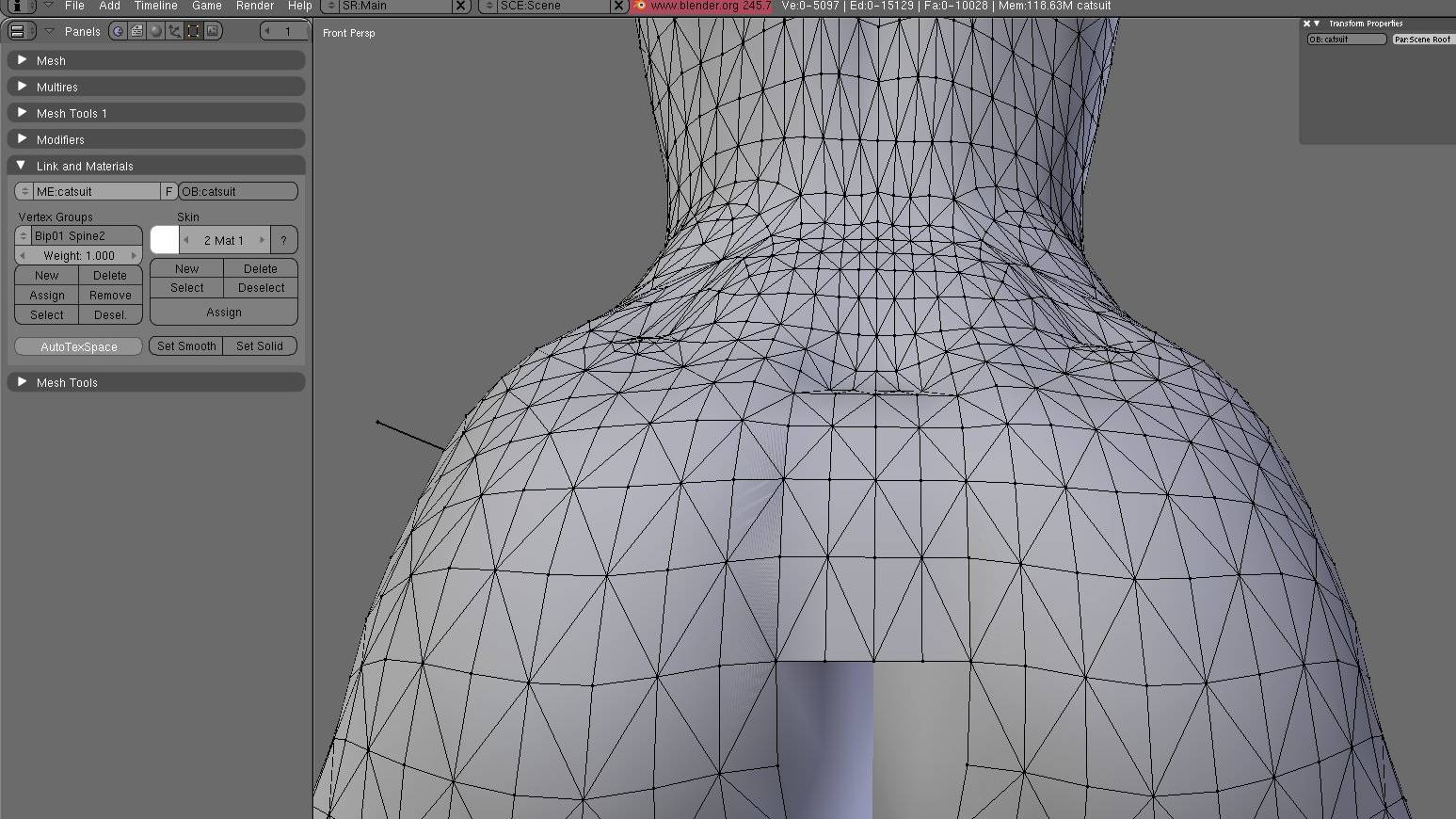Image resolution: width=1456 pixels, height=819 pixels.
Task: Click the OB:catsuit field in Link and Materials
Action: point(238,191)
